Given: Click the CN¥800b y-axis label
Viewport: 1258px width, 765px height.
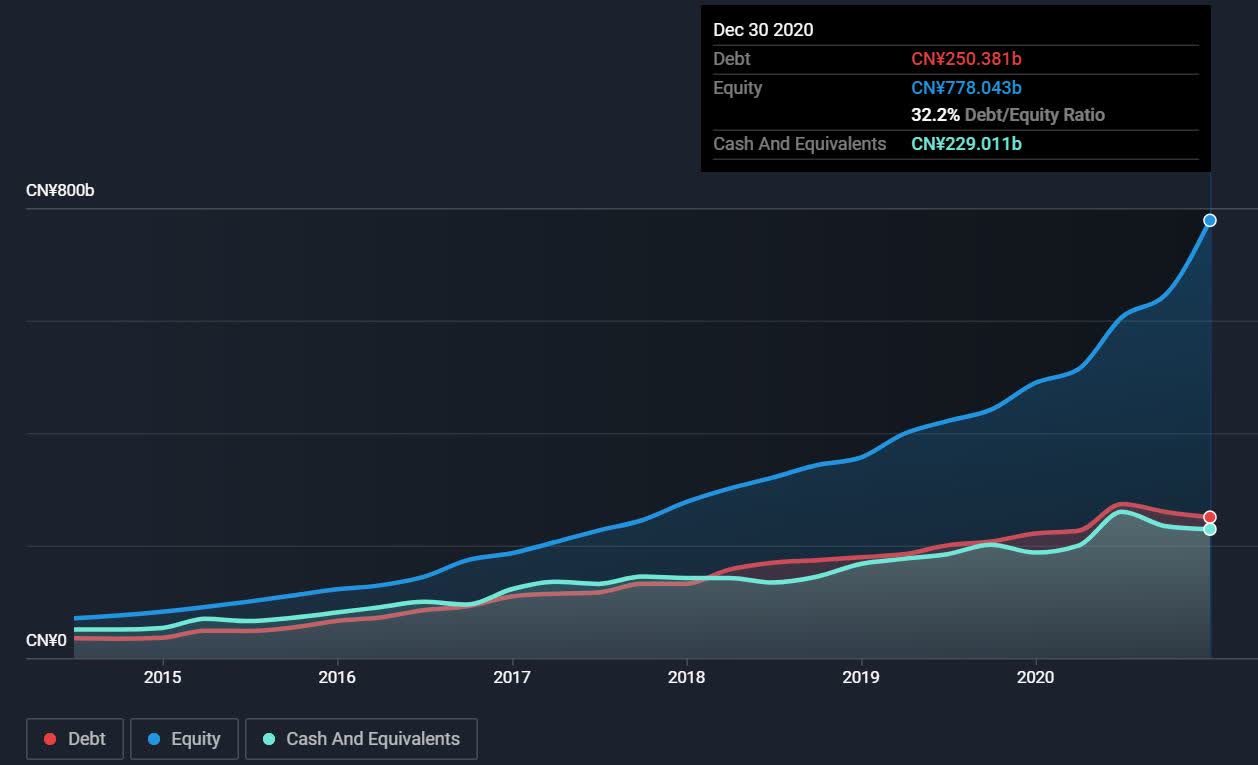Looking at the screenshot, I should [x=60, y=190].
